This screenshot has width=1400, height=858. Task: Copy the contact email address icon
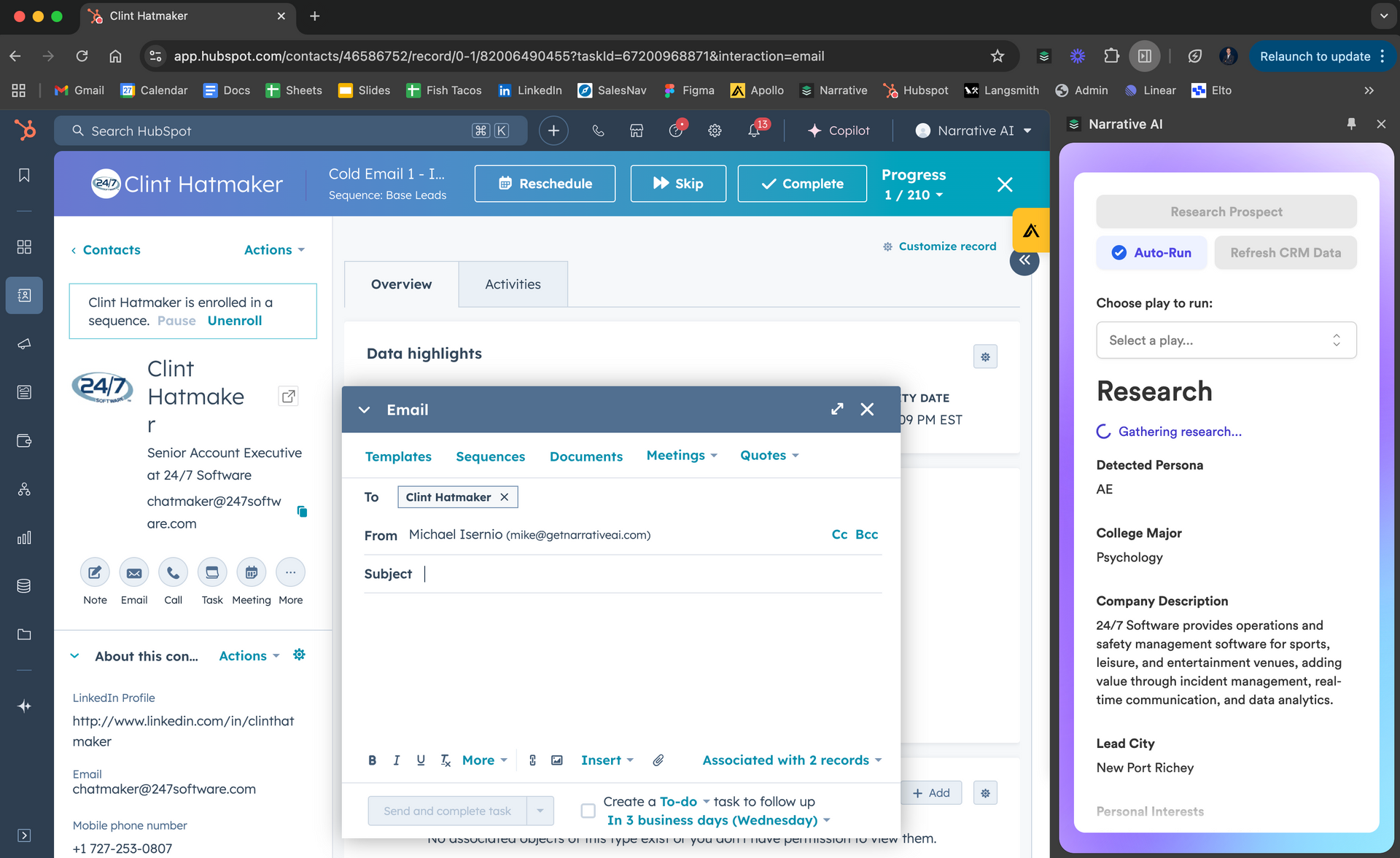tap(302, 511)
